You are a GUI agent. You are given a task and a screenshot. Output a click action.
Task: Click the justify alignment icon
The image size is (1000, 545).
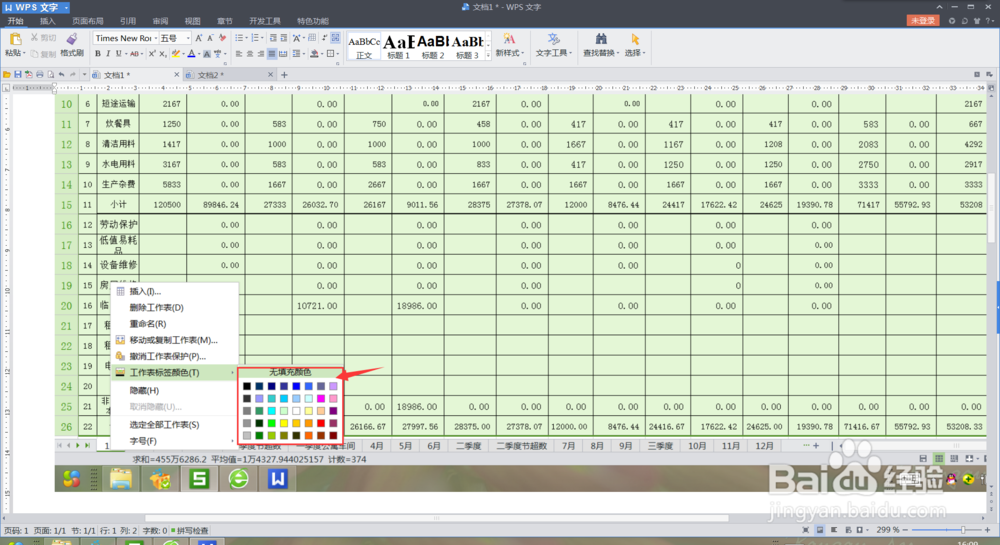coord(272,54)
